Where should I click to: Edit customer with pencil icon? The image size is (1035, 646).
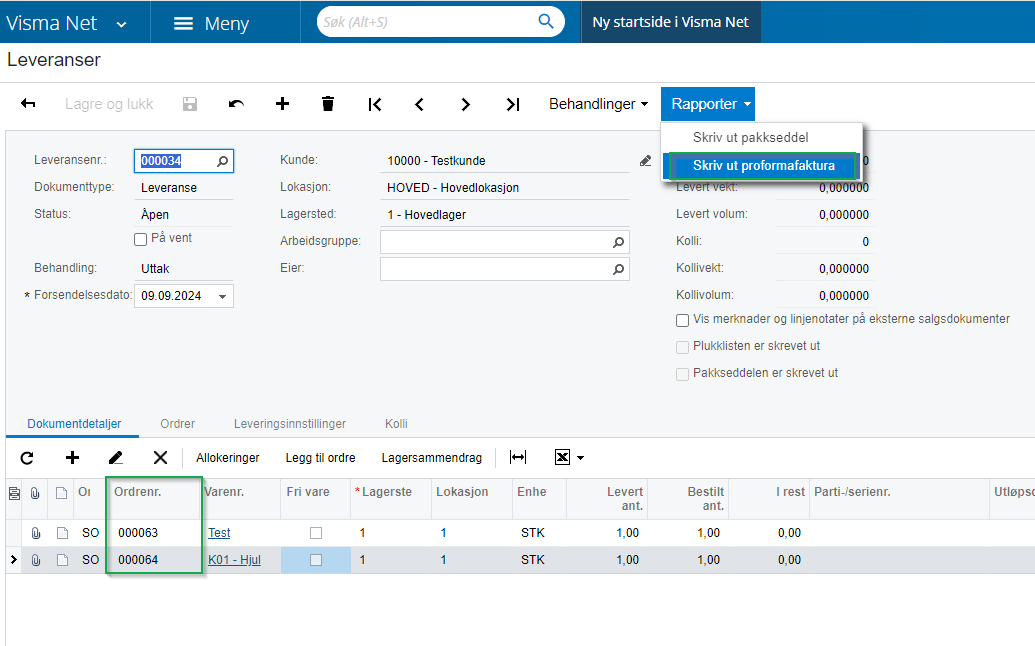(x=646, y=161)
